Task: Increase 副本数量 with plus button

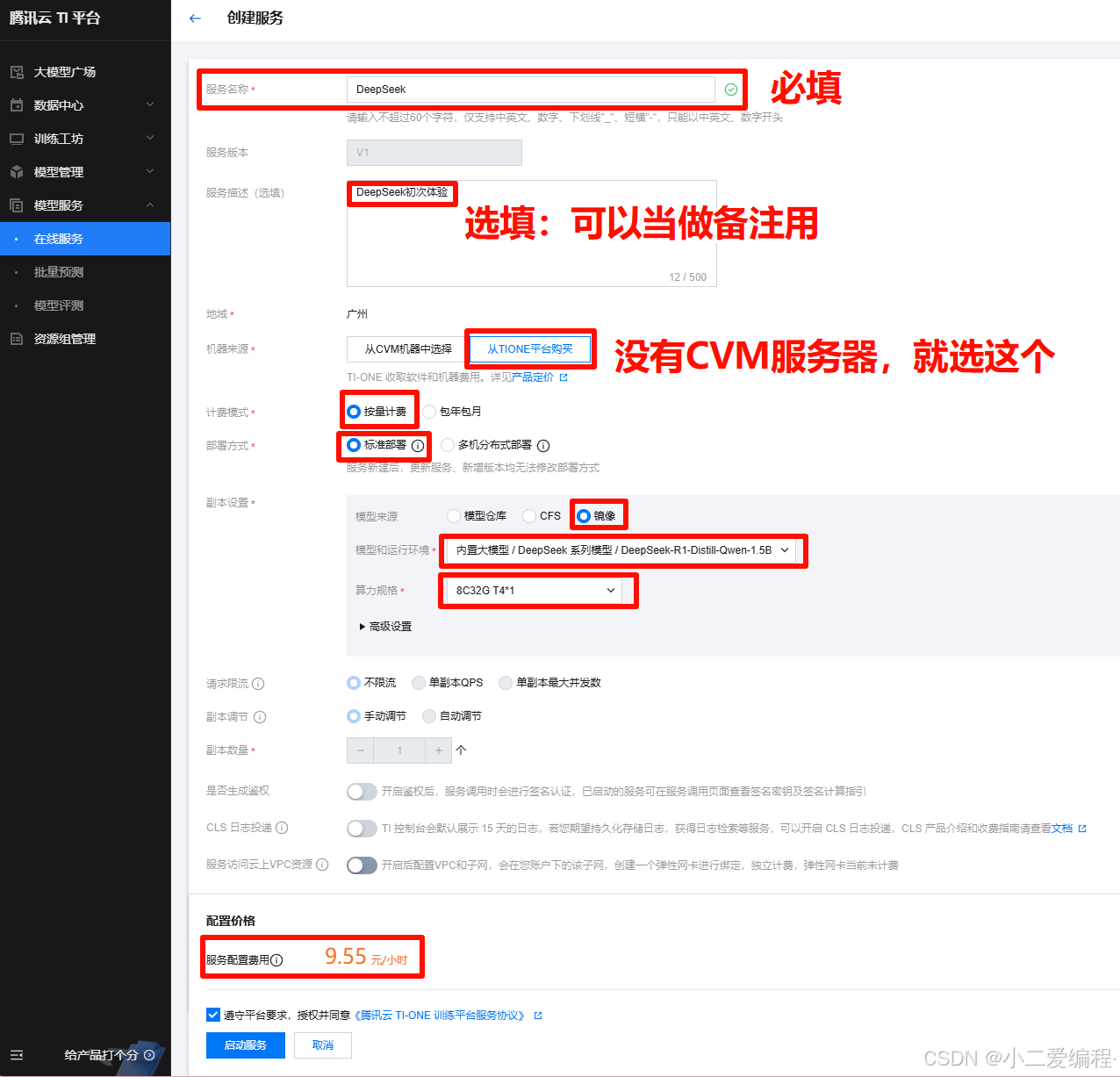Action: coord(439,750)
